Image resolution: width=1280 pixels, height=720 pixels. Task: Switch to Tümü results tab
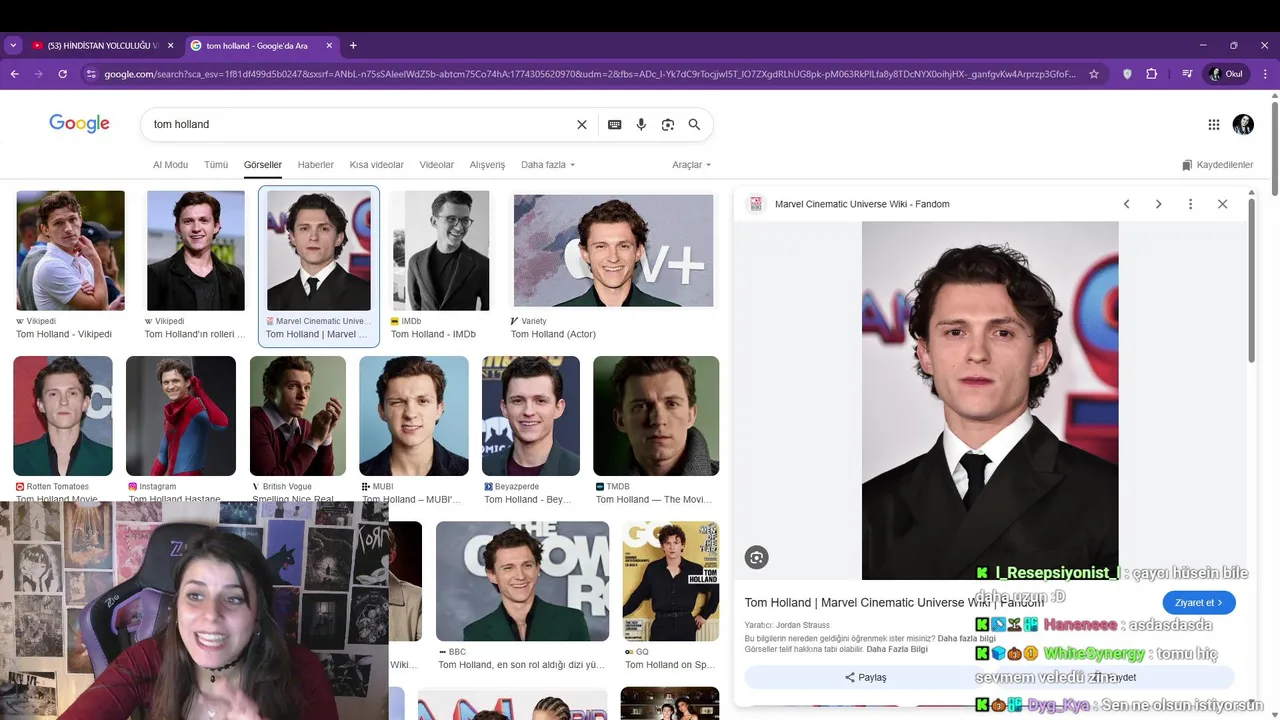(x=216, y=165)
